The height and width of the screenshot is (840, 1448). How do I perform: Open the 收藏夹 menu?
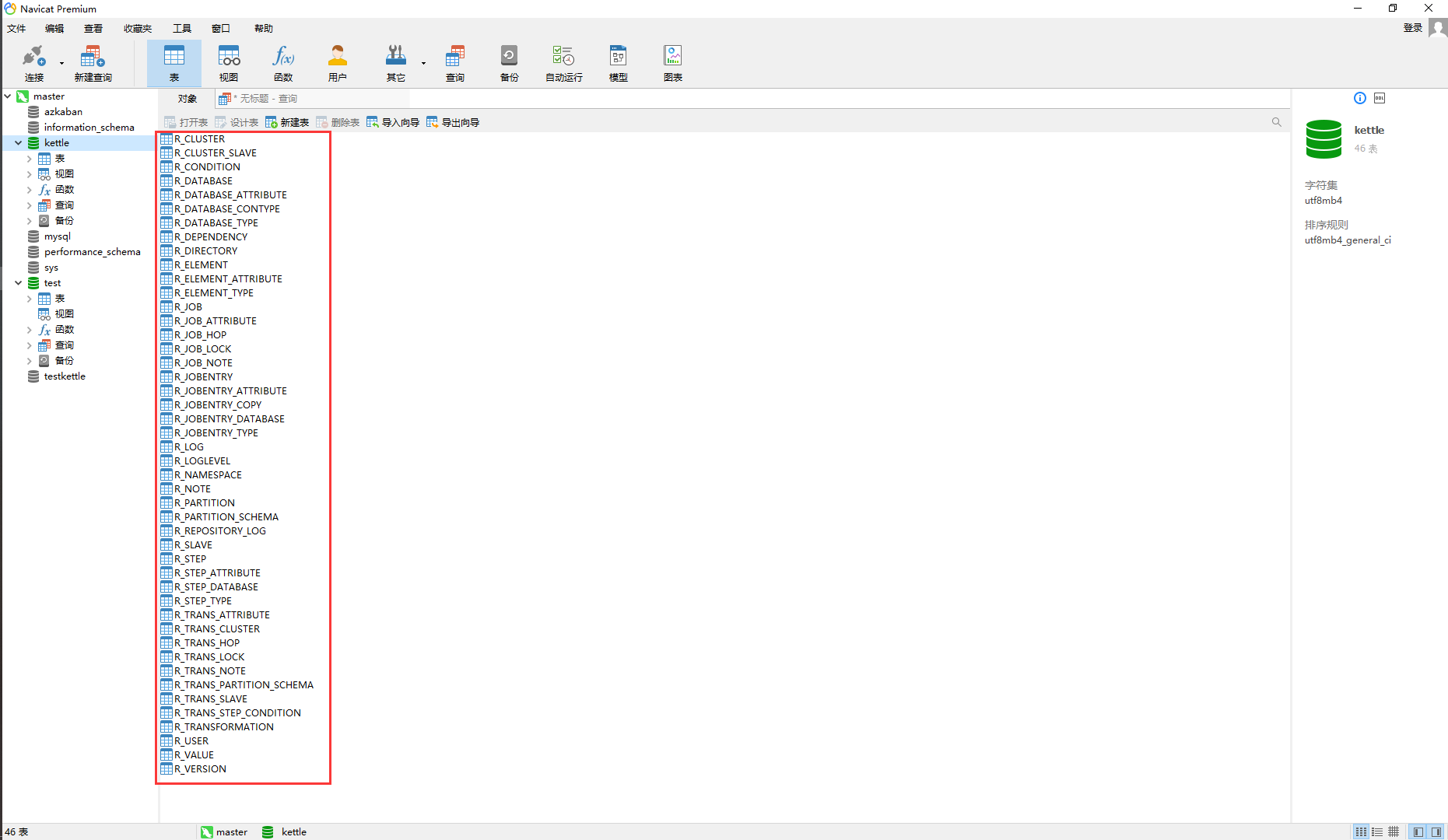click(138, 29)
